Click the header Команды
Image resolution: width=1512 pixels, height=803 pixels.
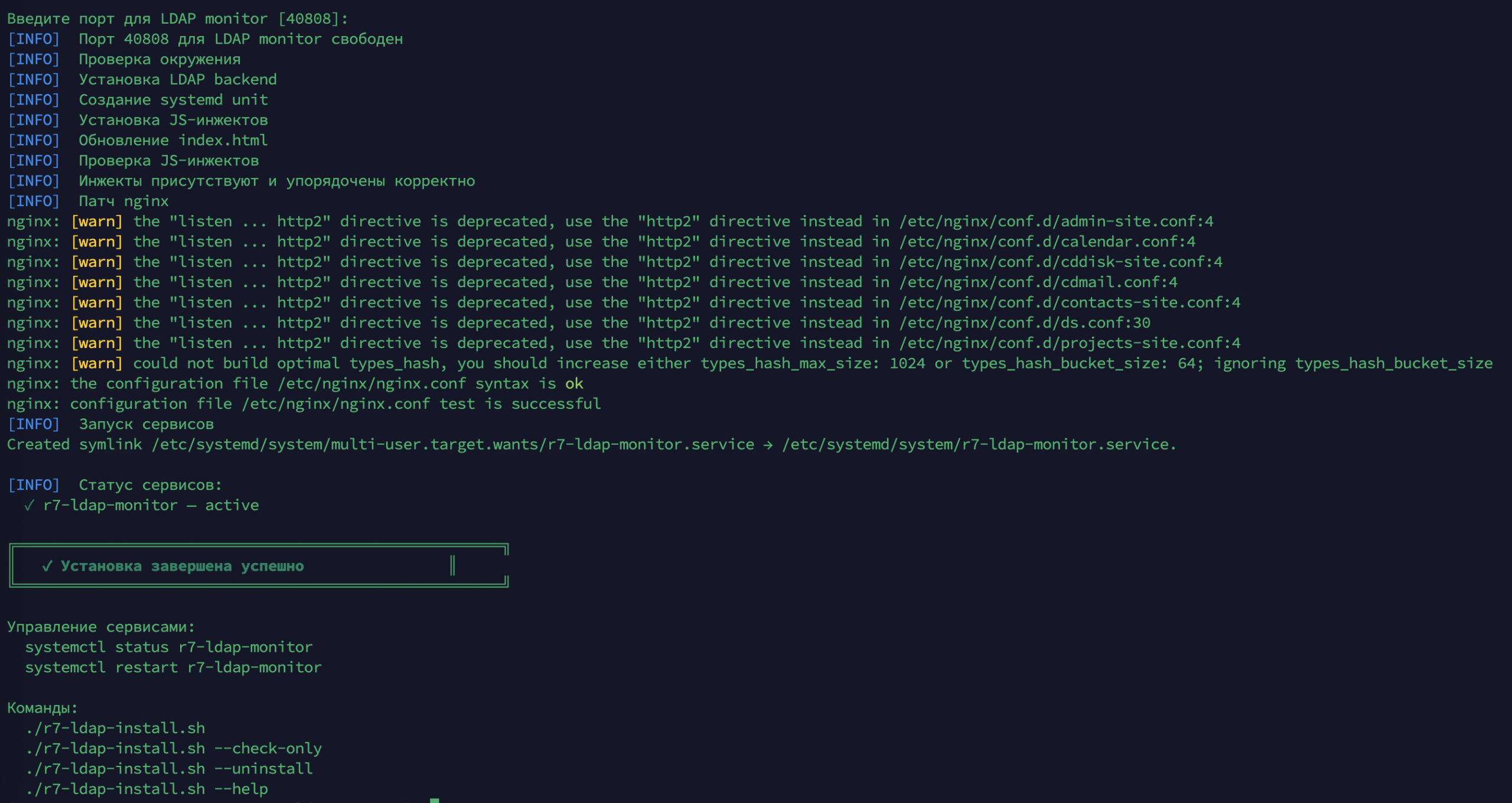pyautogui.click(x=43, y=707)
